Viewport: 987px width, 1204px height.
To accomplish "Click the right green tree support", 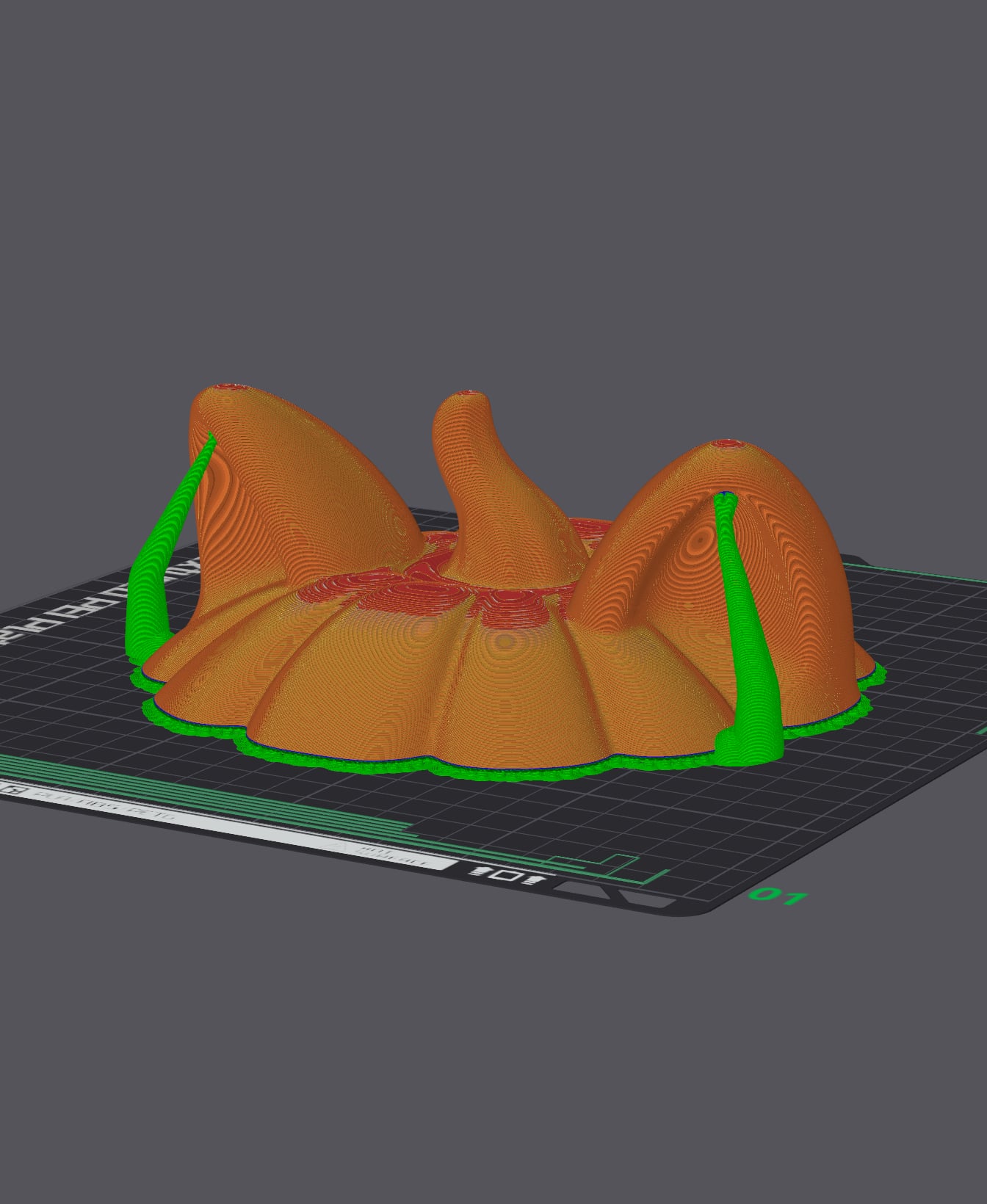I will pyautogui.click(x=748, y=631).
